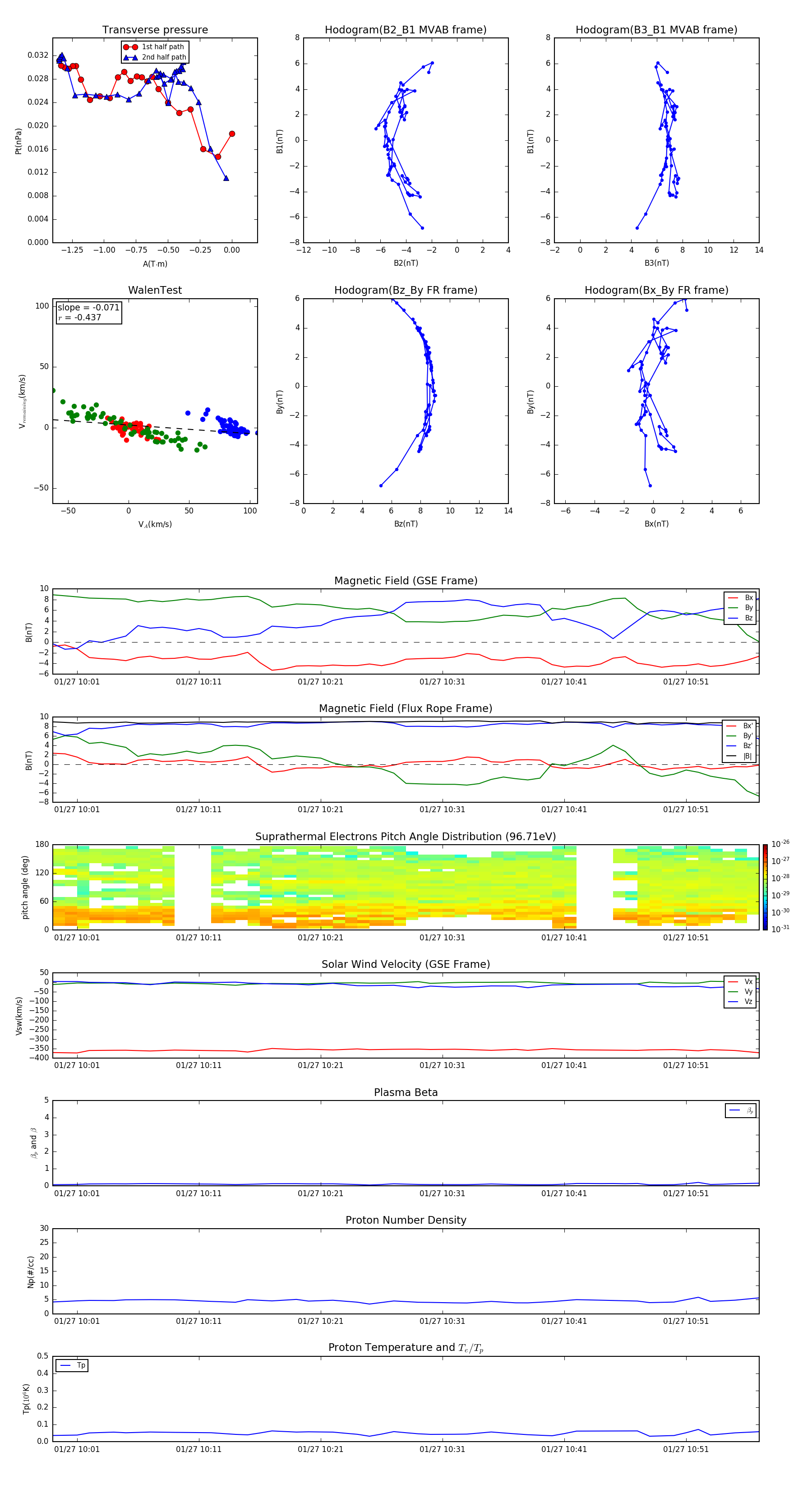This screenshot has width=812, height=1489.
Task: Click the Proton Temperature and Te/Tp title
Action: point(406,1348)
